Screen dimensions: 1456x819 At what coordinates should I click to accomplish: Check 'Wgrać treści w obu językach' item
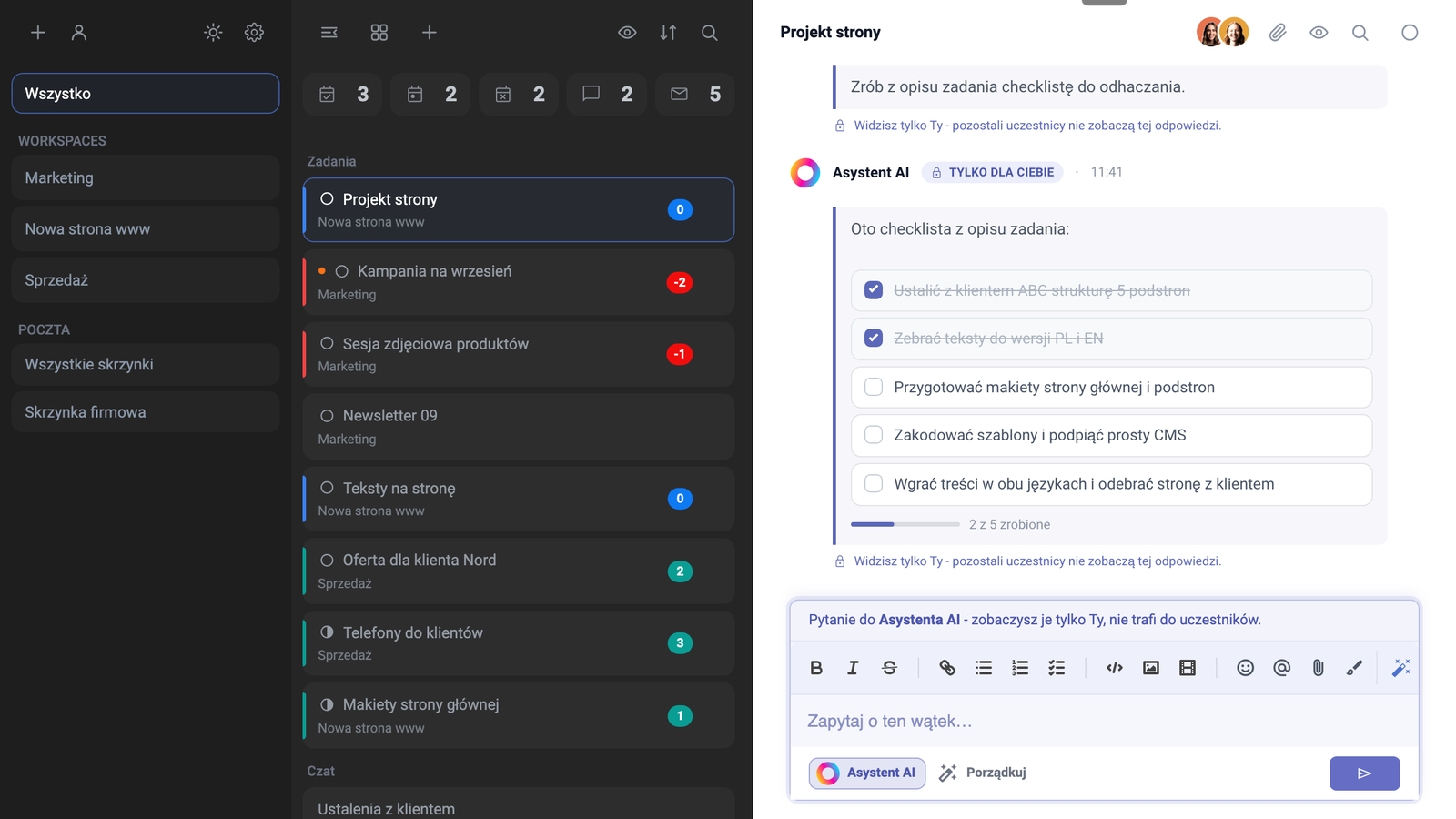tap(874, 484)
